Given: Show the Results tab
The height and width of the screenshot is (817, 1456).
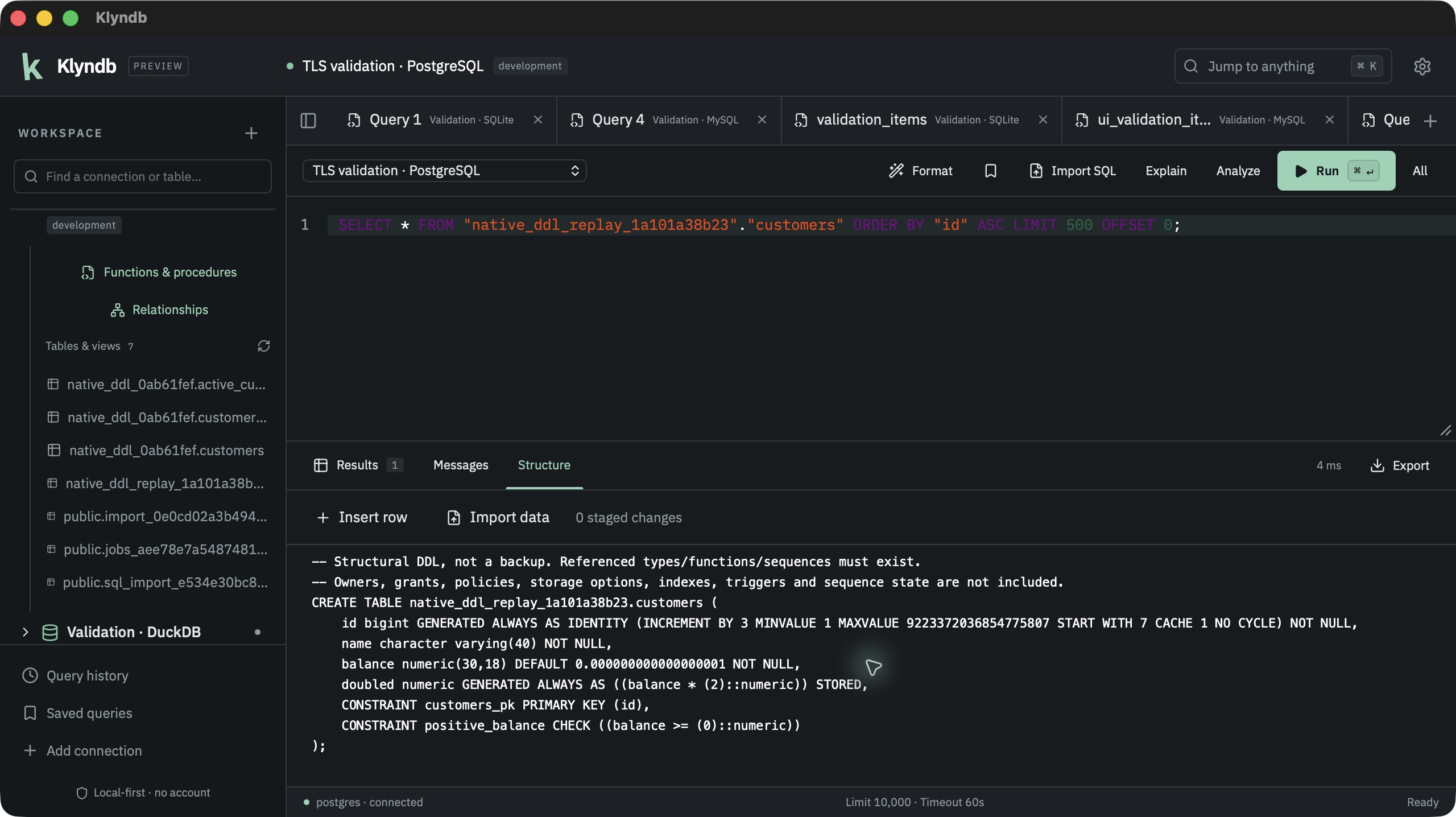Looking at the screenshot, I should [x=358, y=465].
